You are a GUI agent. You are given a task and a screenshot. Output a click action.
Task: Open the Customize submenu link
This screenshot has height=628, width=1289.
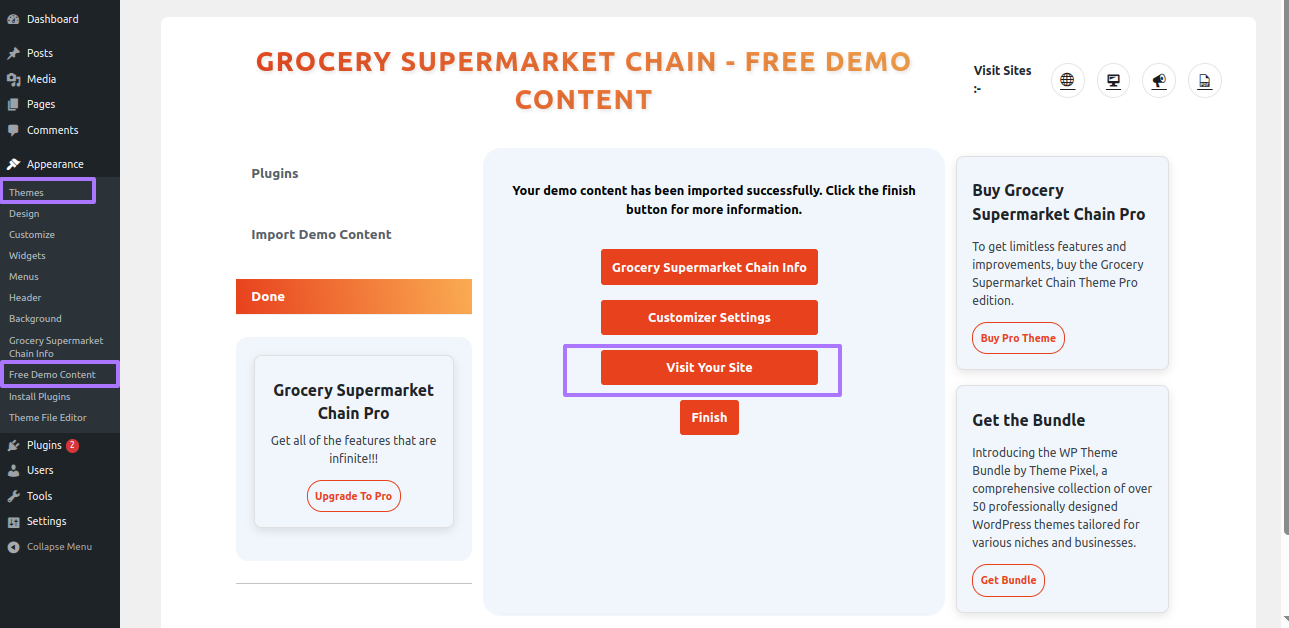[x=32, y=235]
